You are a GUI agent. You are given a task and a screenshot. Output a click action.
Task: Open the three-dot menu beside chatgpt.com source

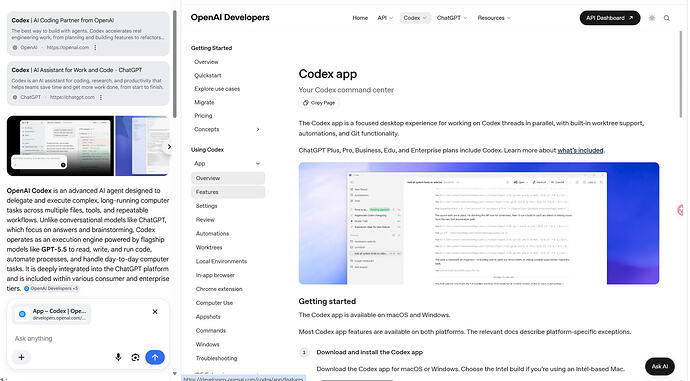101,97
